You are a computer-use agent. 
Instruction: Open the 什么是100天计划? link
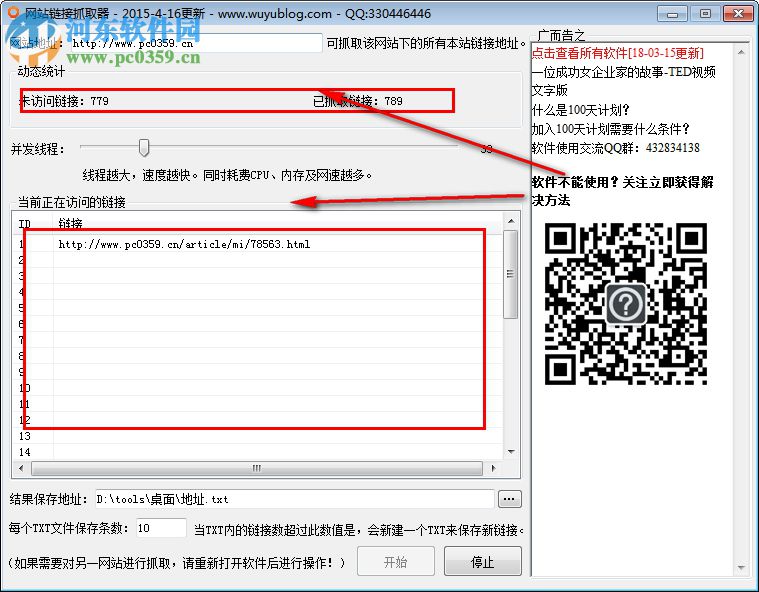pos(580,110)
